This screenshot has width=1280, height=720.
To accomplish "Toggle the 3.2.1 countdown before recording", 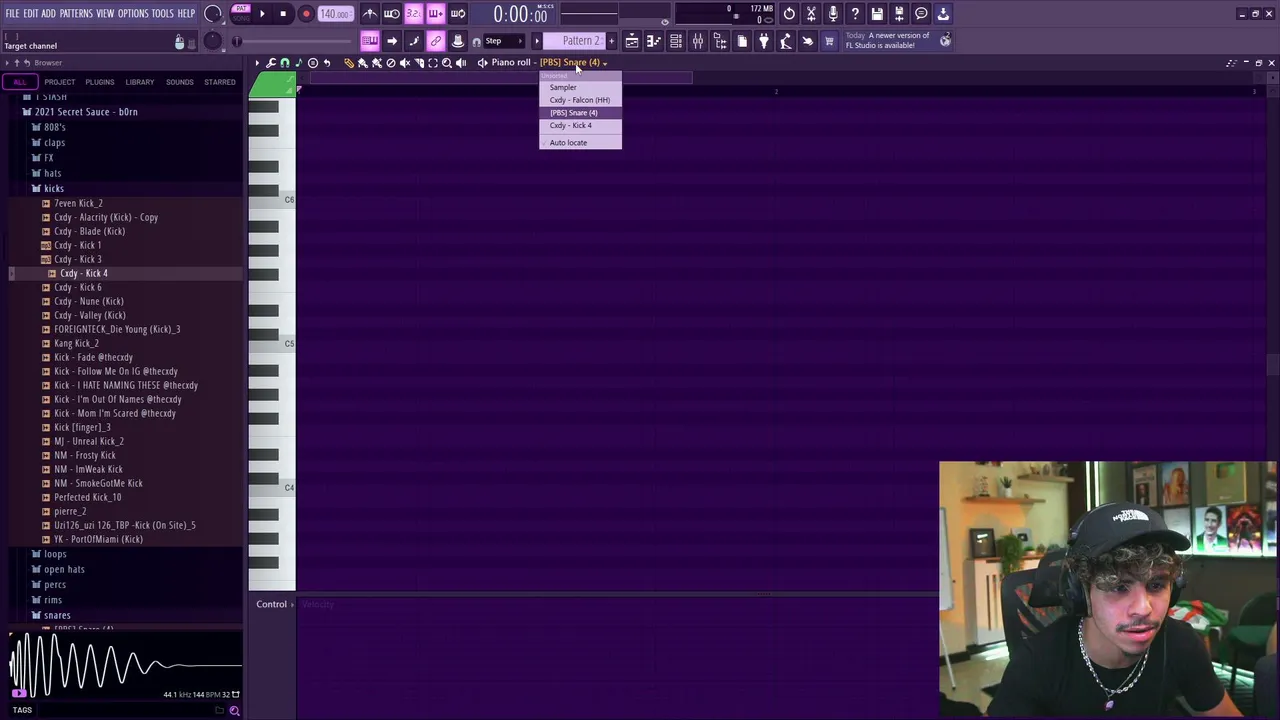I will 413,14.
